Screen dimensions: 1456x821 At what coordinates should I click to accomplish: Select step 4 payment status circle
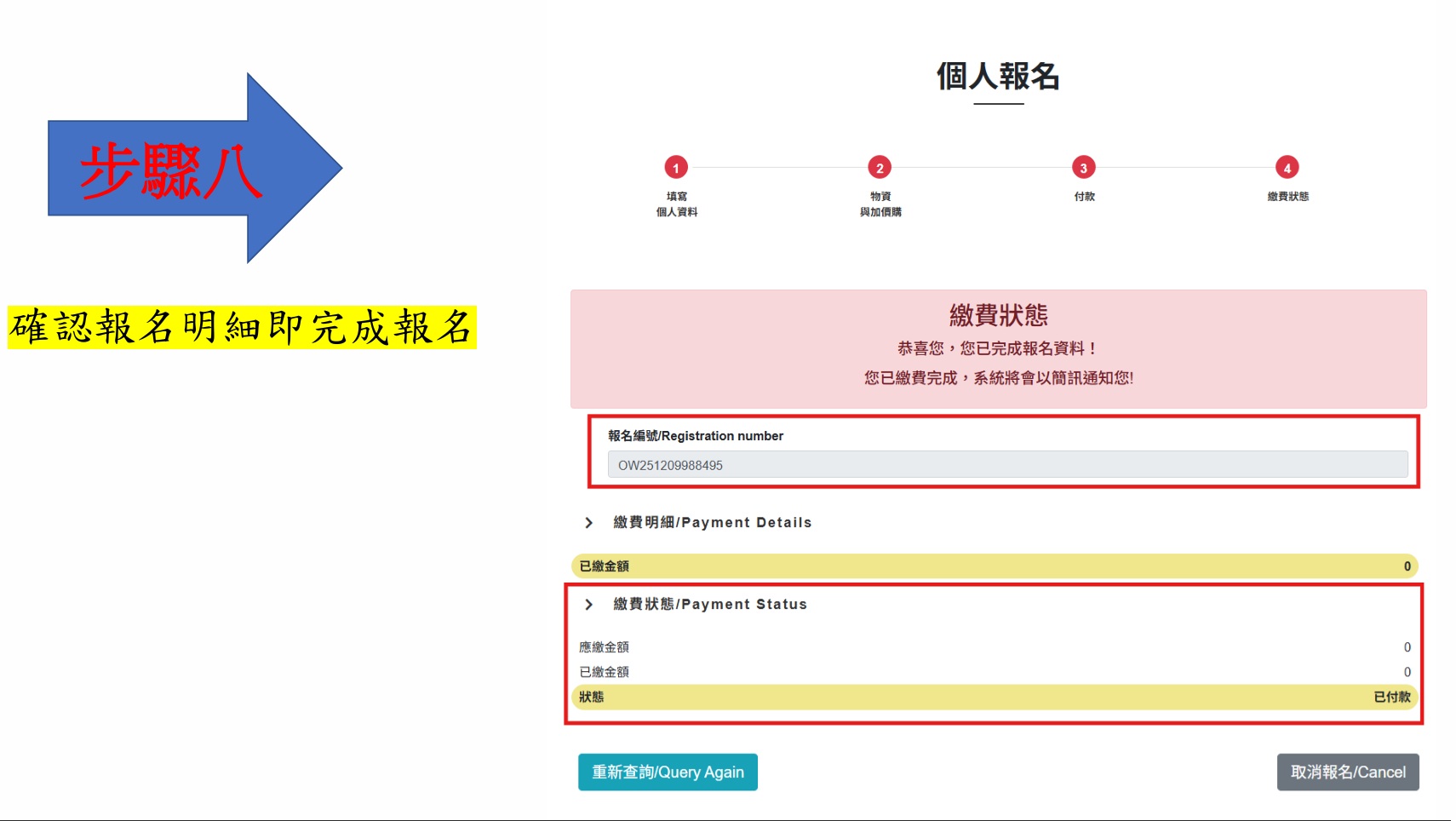pos(1287,168)
